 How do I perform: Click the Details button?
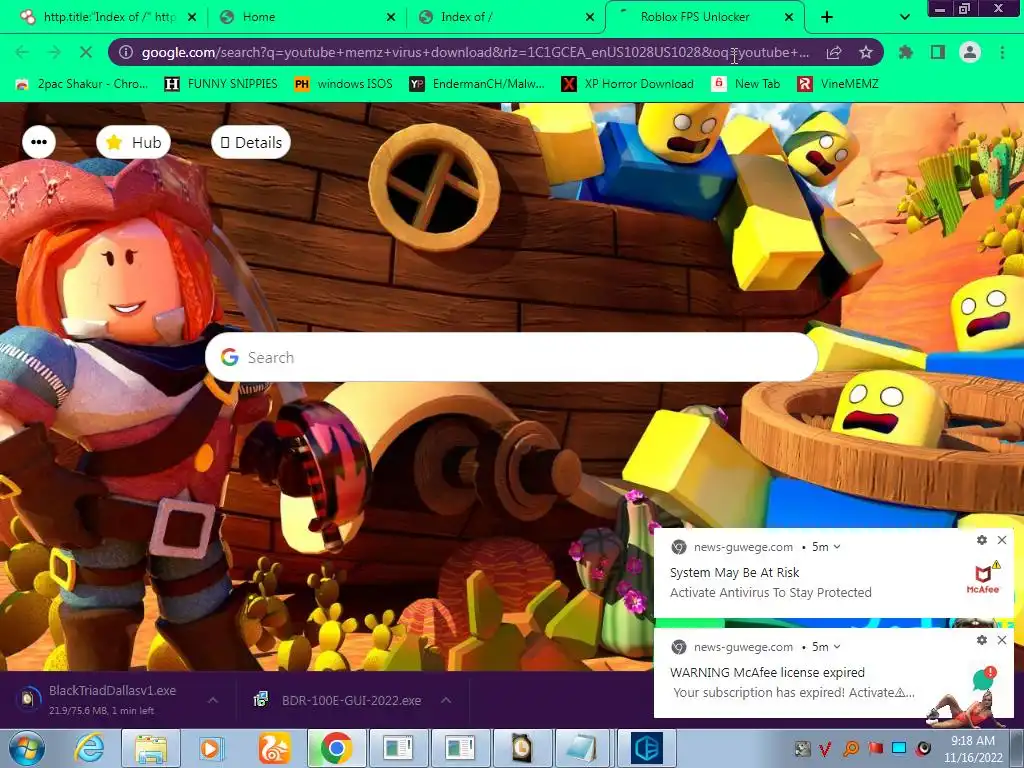(x=251, y=142)
